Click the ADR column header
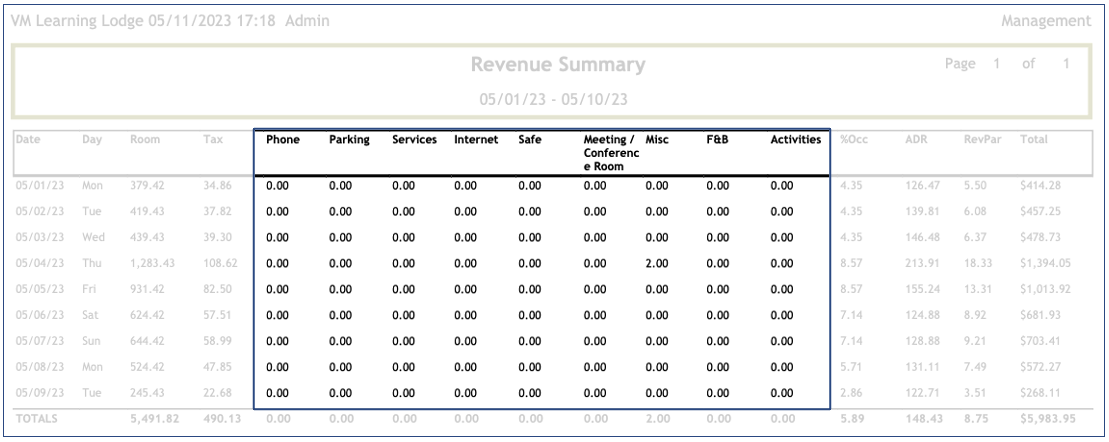The image size is (1109, 442). click(916, 141)
